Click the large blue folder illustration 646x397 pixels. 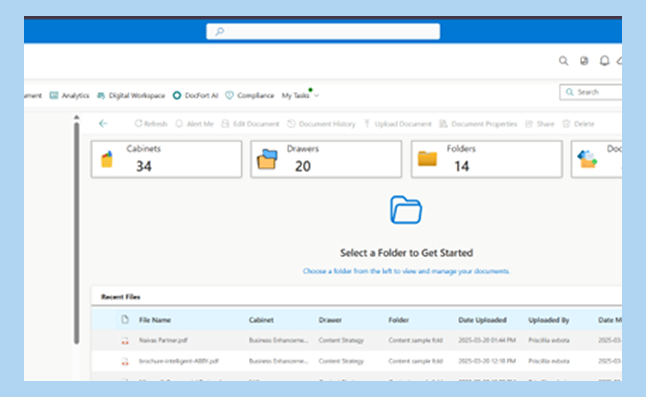pyautogui.click(x=406, y=210)
